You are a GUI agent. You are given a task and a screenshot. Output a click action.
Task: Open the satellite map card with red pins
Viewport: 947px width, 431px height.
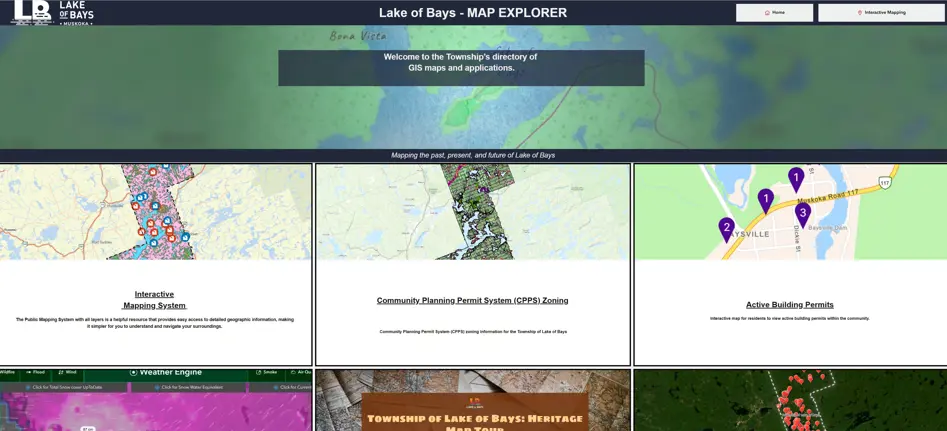tap(790, 400)
